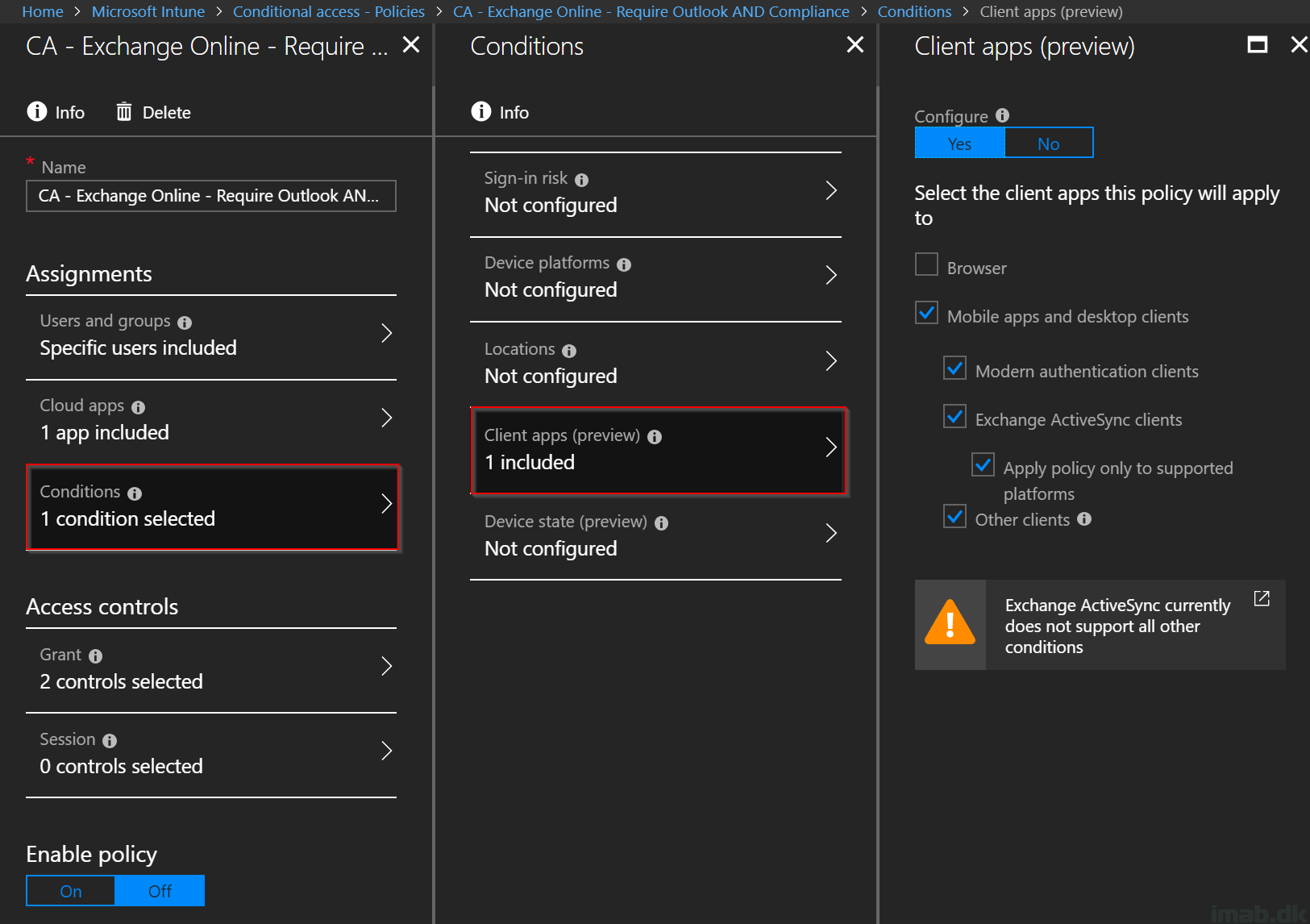The height and width of the screenshot is (924, 1310).
Task: Close the Client apps (preview) blade
Action: pyautogui.click(x=1299, y=44)
